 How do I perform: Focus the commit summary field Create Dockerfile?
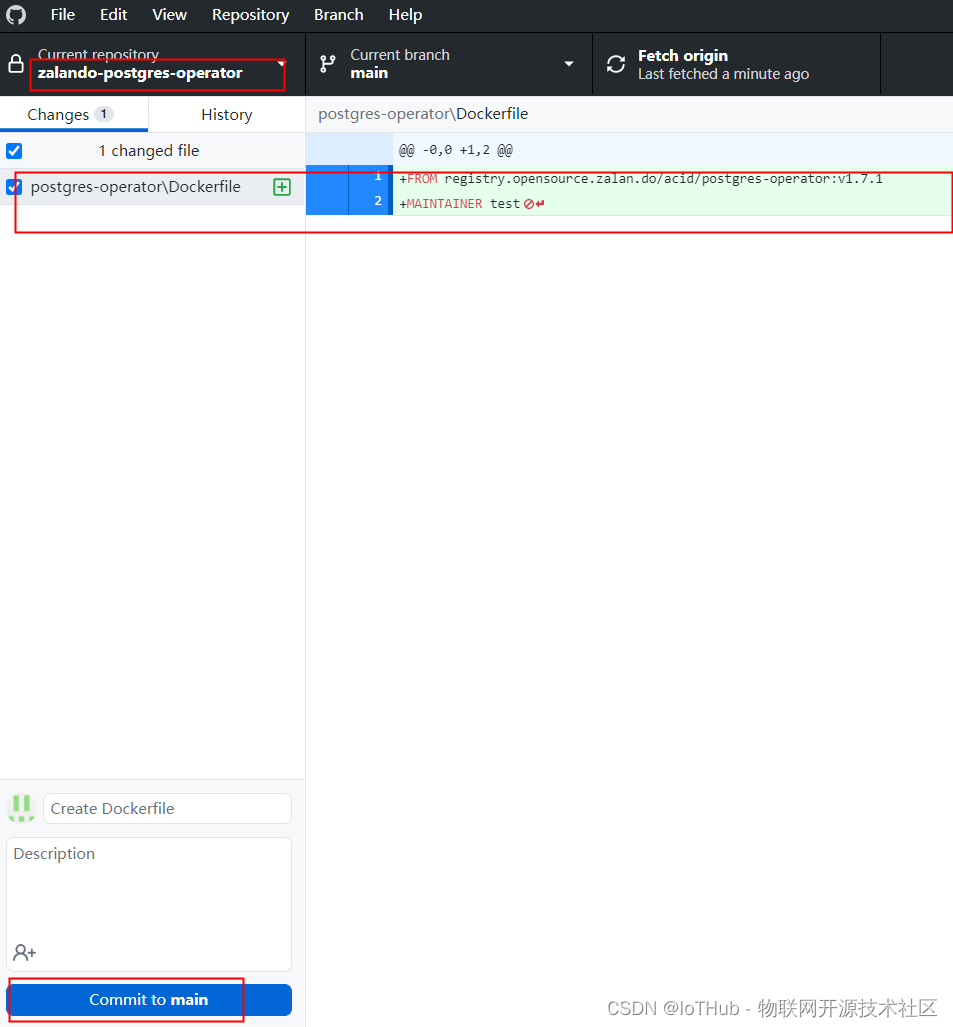click(x=167, y=808)
